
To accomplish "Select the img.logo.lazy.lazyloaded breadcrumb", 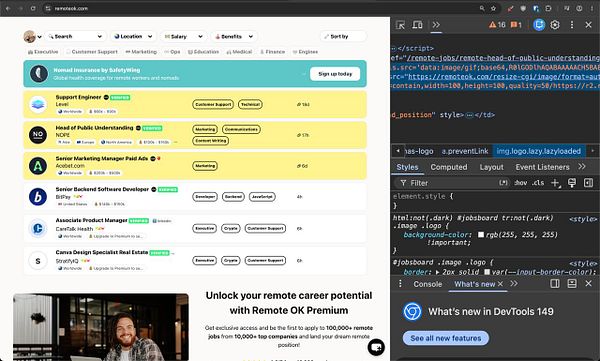I will click(x=538, y=151).
